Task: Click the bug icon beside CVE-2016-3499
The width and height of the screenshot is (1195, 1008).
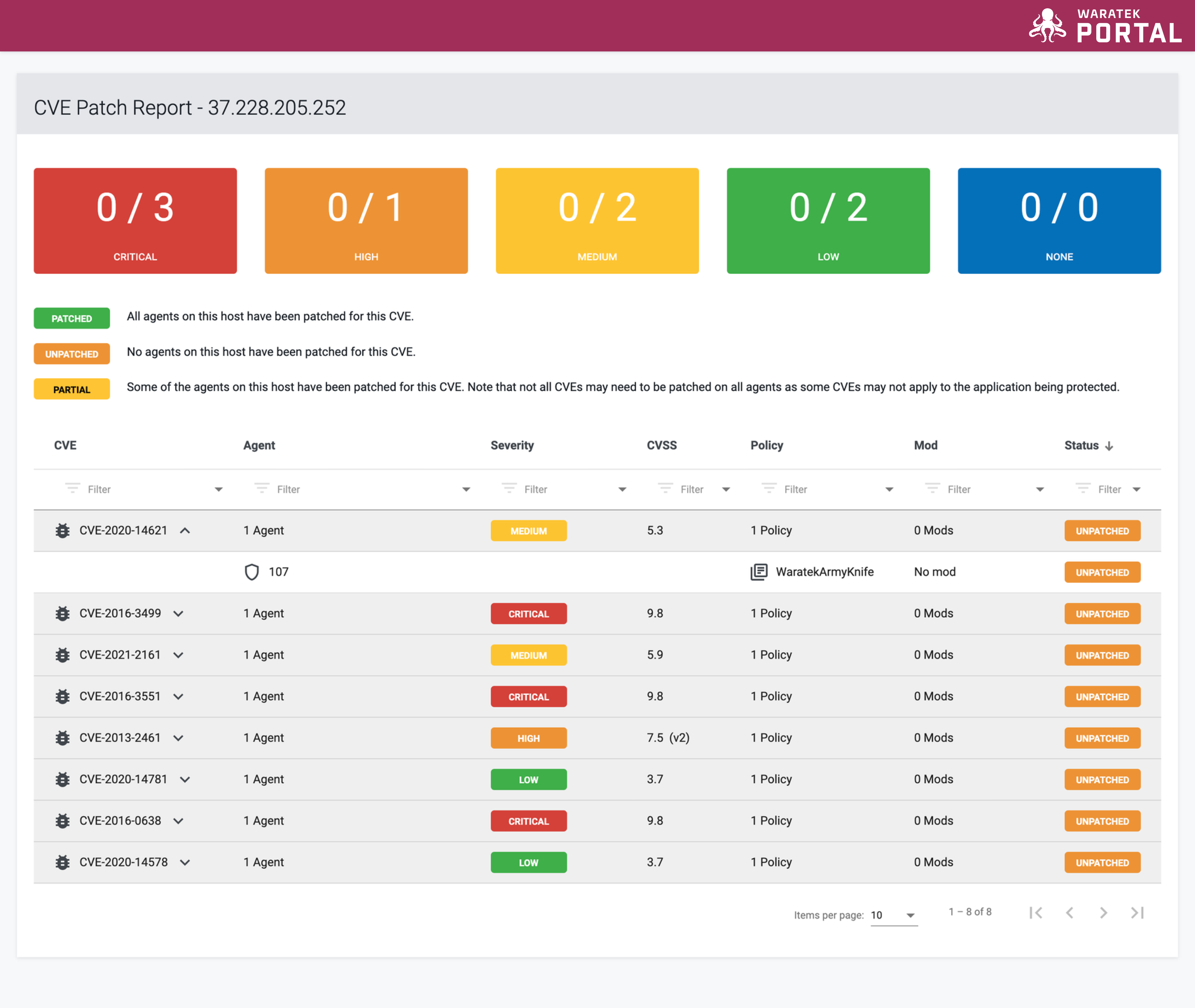Action: point(62,613)
